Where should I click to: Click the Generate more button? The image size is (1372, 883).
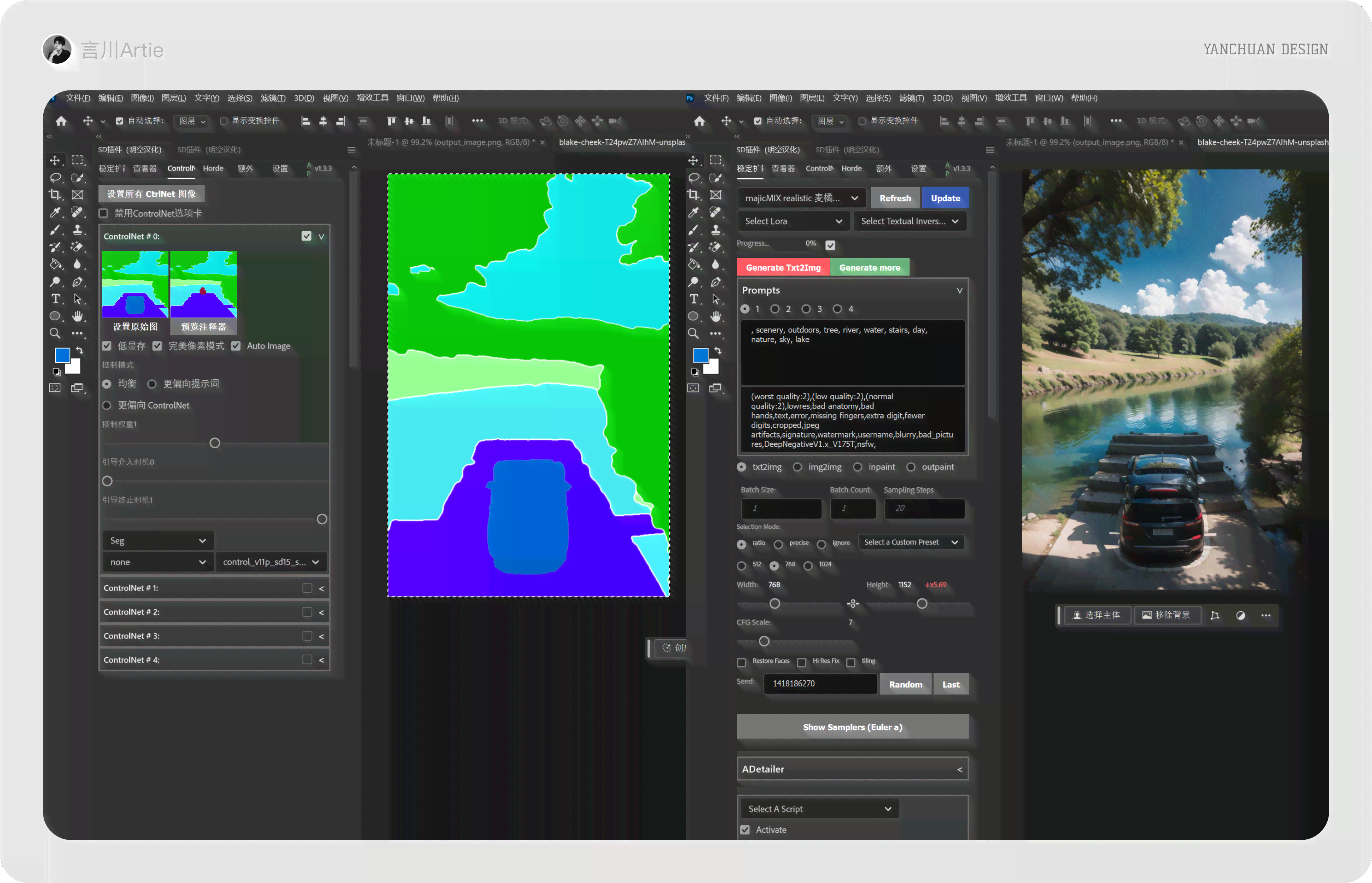869,268
